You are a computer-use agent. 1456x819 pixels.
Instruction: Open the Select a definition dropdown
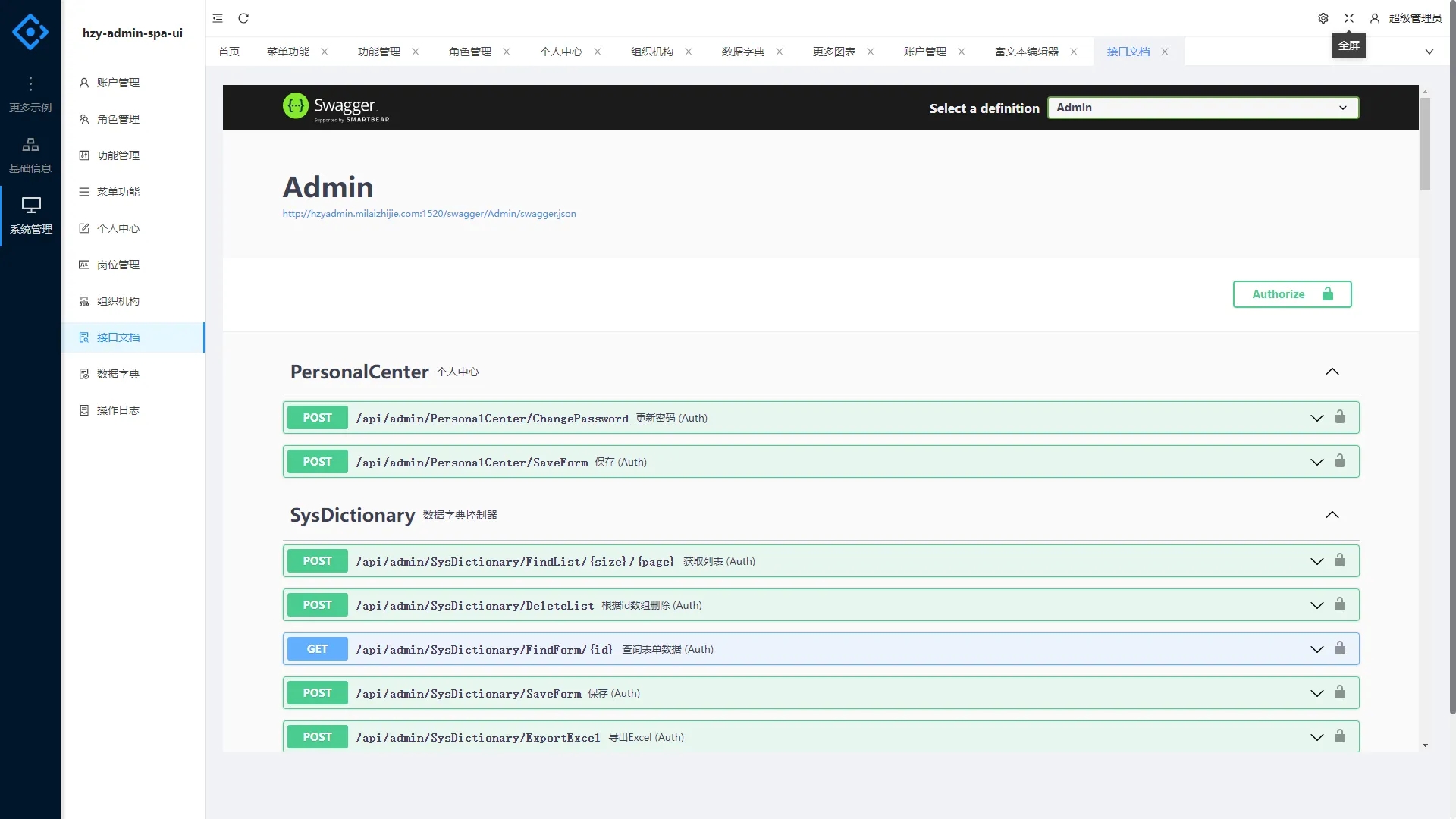coord(1203,107)
